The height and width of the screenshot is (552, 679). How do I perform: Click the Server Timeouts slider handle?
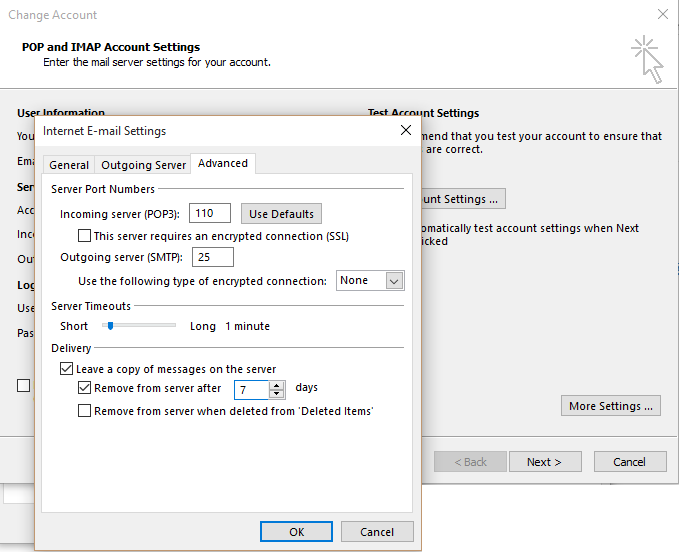click(x=110, y=325)
